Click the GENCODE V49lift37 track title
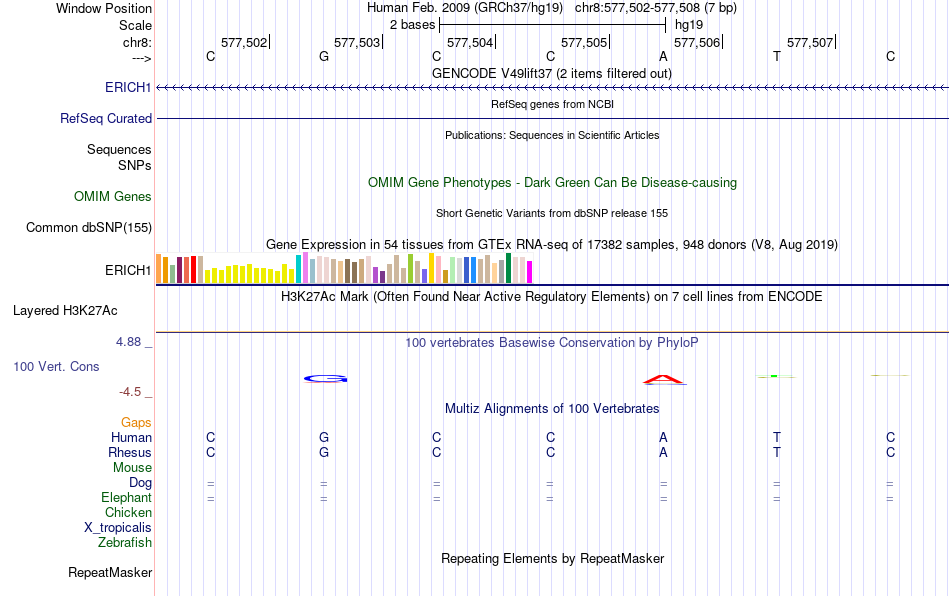The image size is (950, 596). coord(552,73)
